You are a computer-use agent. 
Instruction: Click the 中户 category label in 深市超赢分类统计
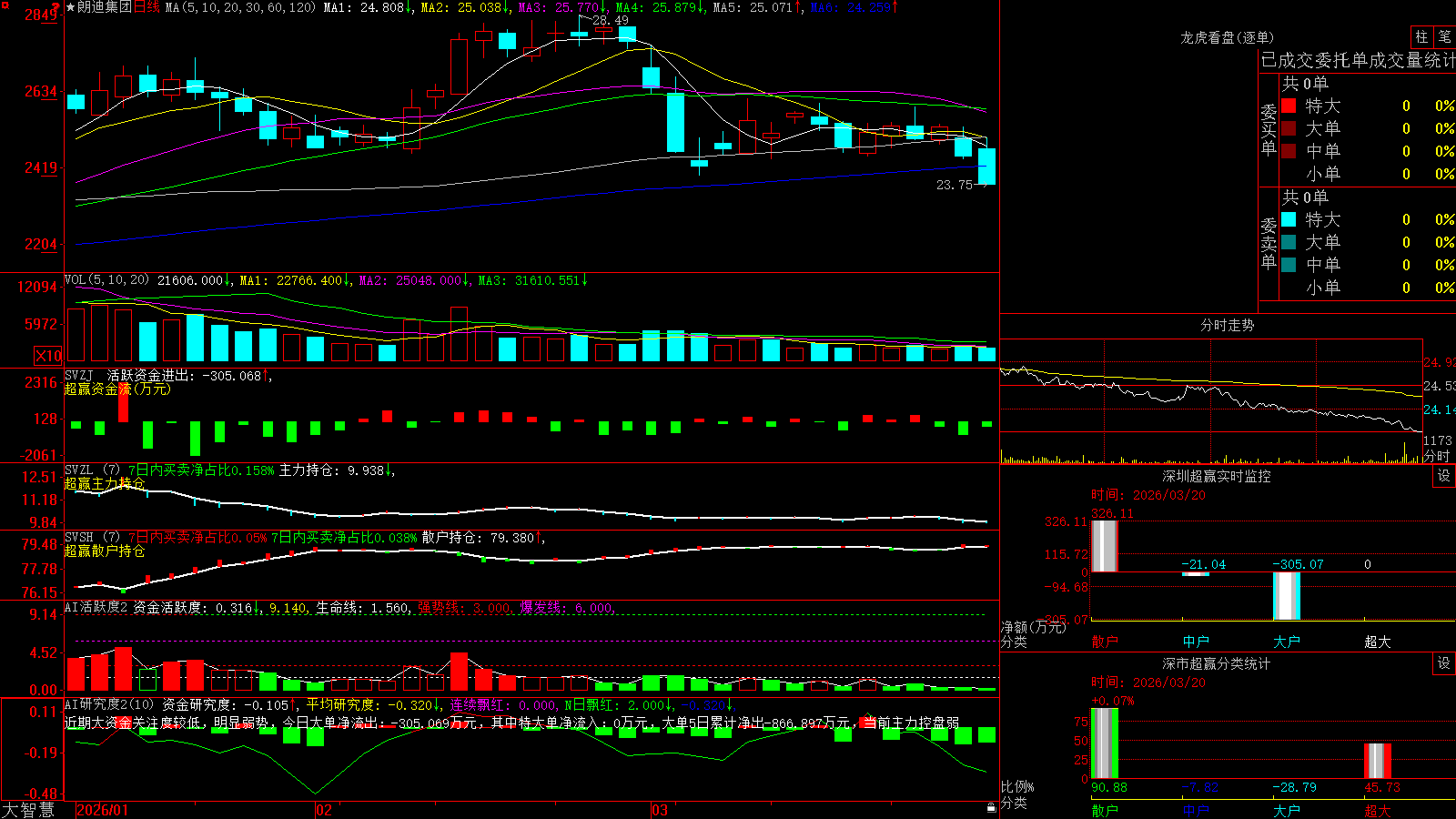[x=1196, y=811]
